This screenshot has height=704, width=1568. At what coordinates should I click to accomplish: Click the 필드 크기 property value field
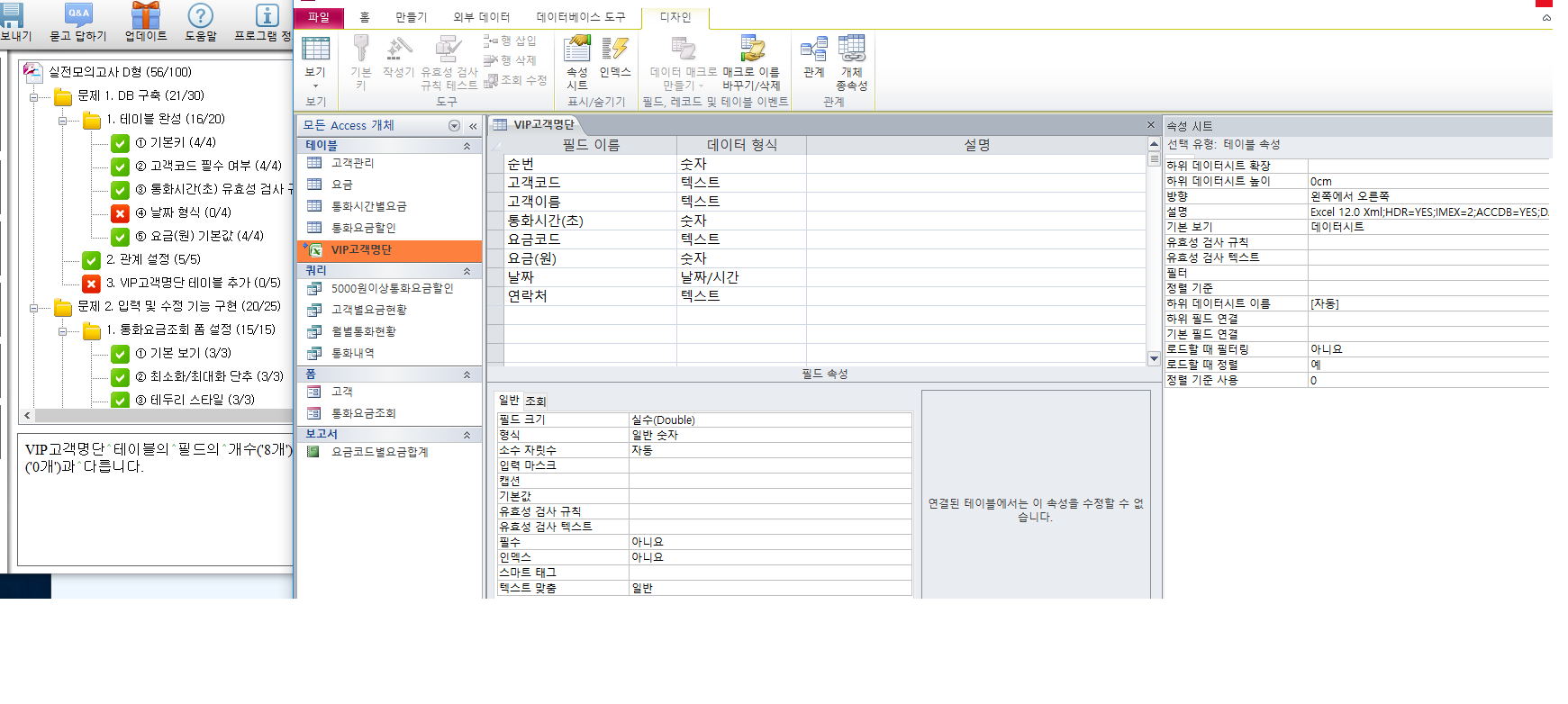[770, 420]
